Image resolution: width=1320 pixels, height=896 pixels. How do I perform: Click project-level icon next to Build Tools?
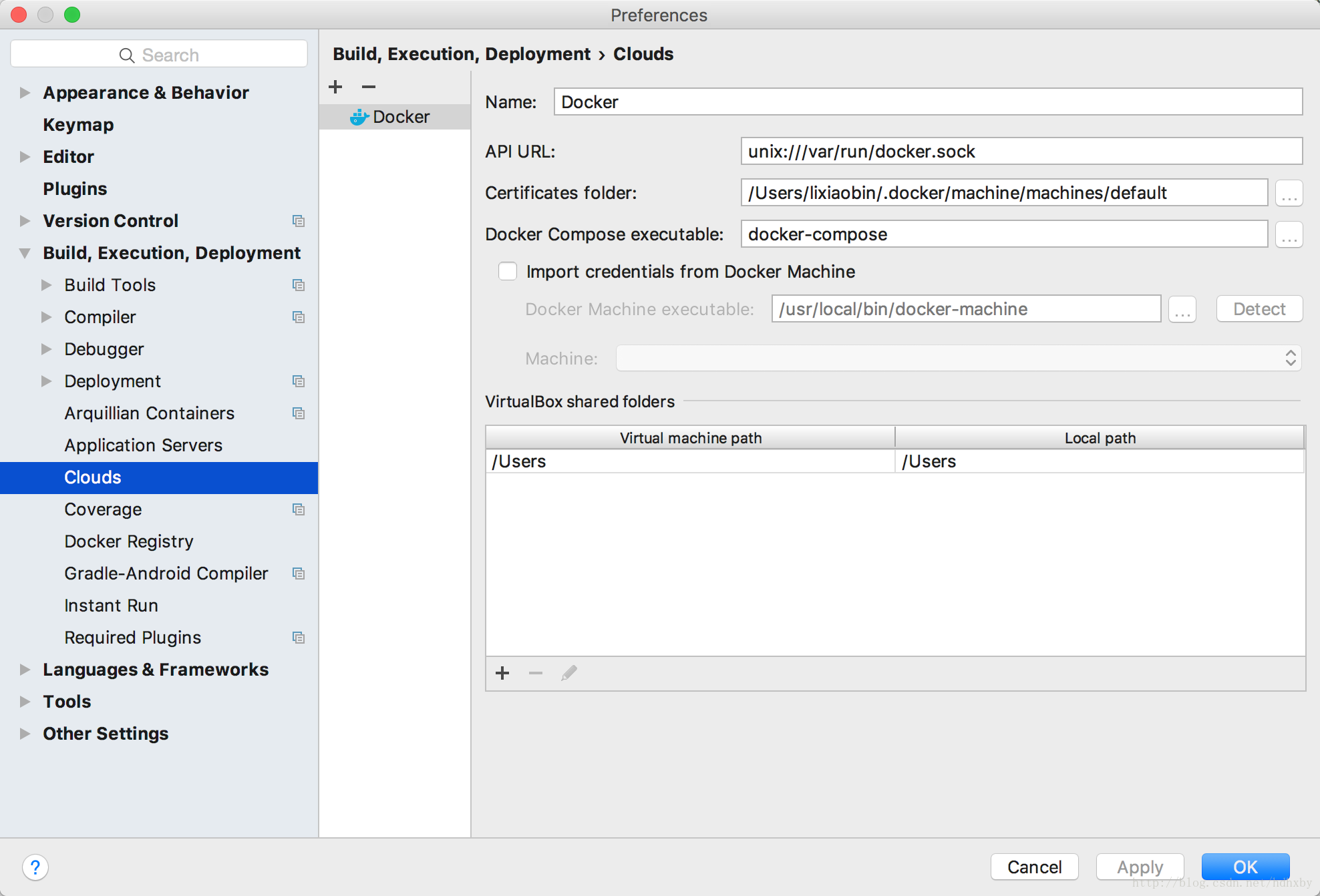click(299, 285)
